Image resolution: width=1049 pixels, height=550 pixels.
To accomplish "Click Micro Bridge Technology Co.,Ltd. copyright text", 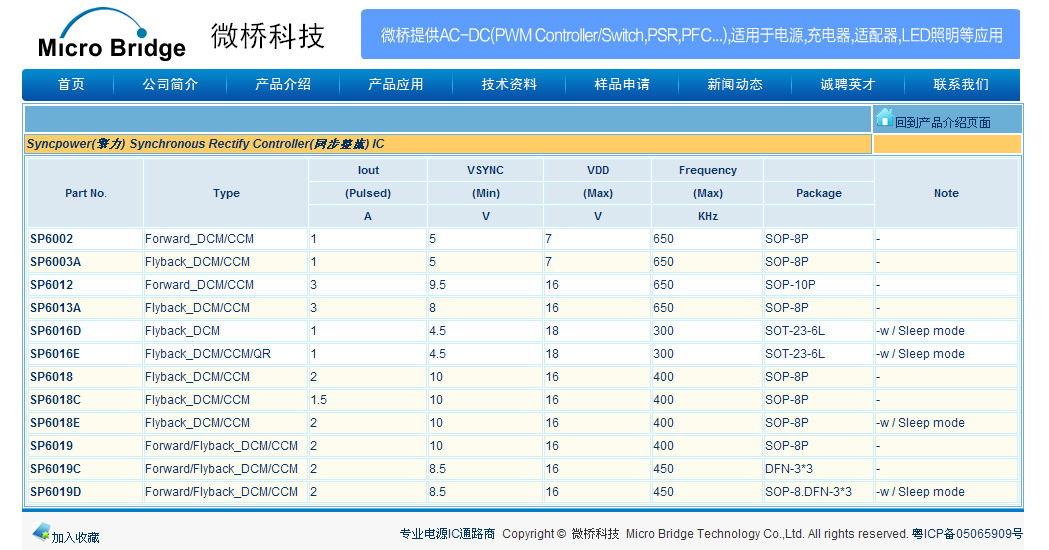I will (715, 534).
